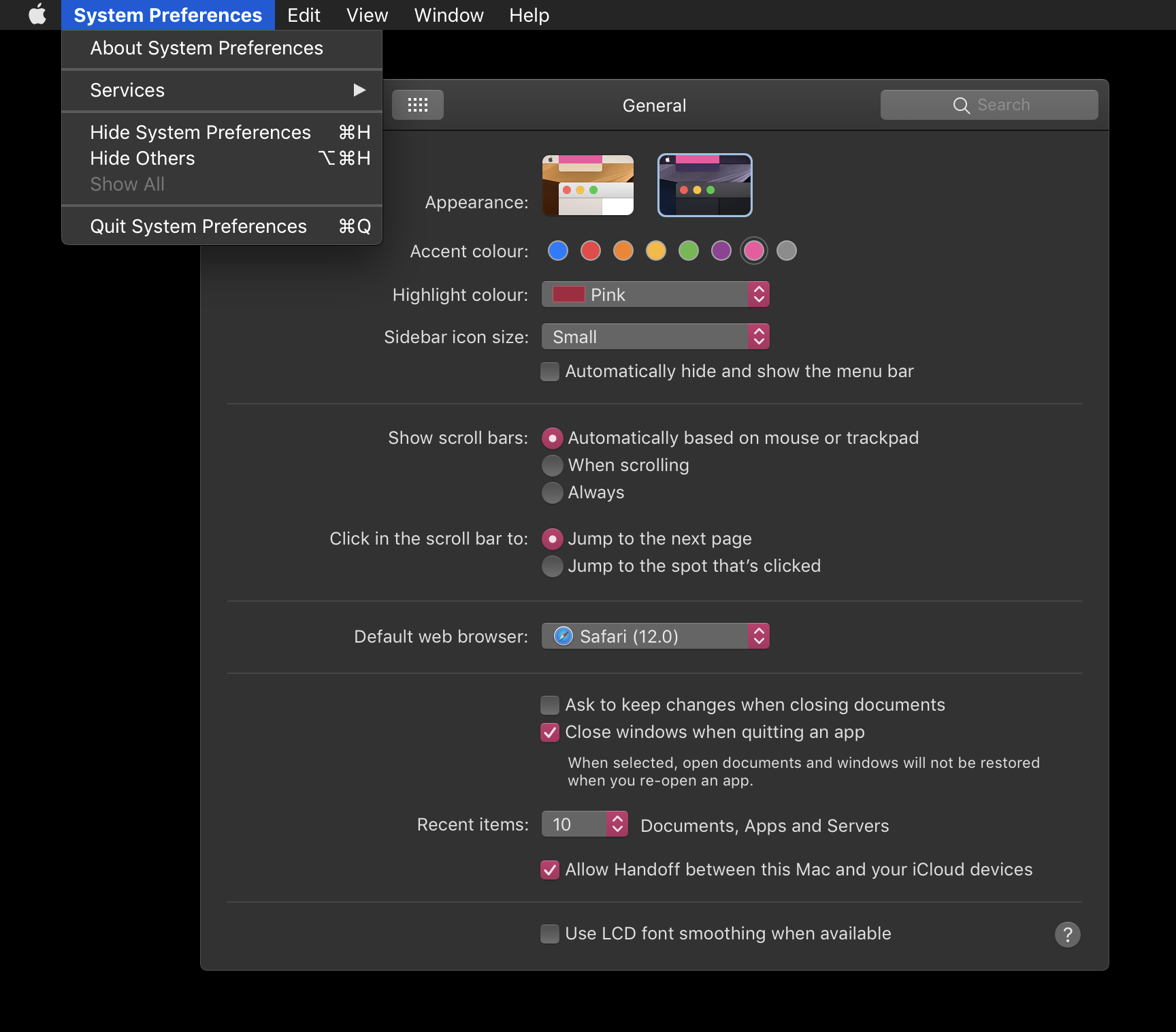Select scroll bars Automatically based on mouse or trackpad
1176x1032 pixels.
point(553,438)
